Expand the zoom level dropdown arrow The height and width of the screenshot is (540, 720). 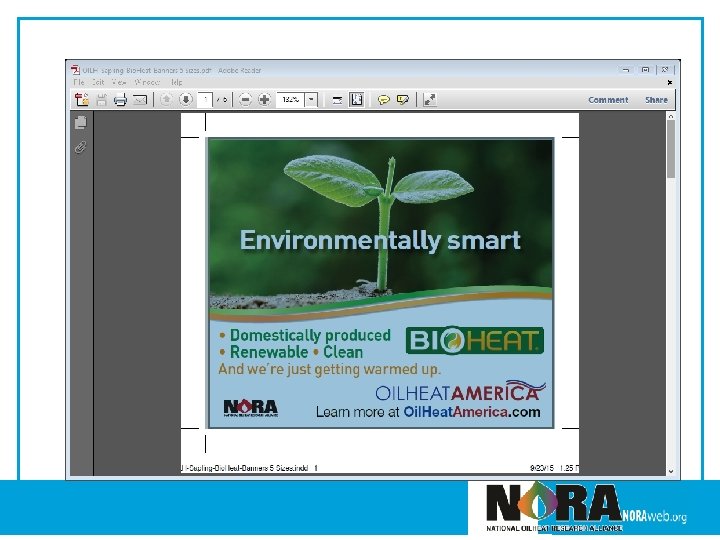coord(311,99)
